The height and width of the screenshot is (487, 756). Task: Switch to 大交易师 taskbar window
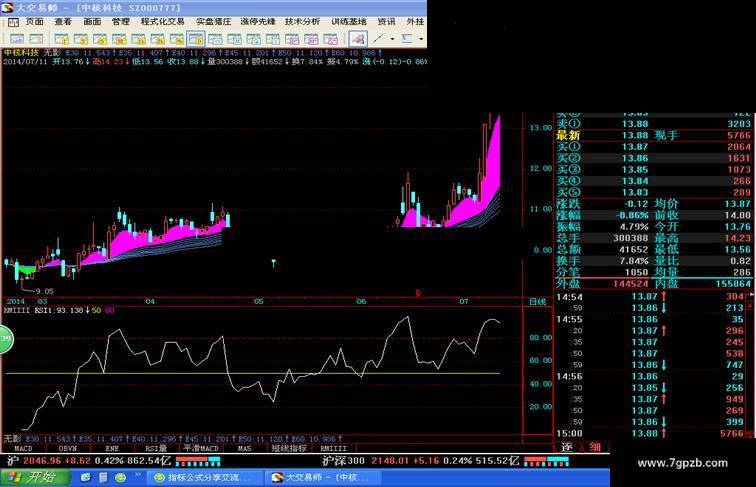[x=323, y=478]
